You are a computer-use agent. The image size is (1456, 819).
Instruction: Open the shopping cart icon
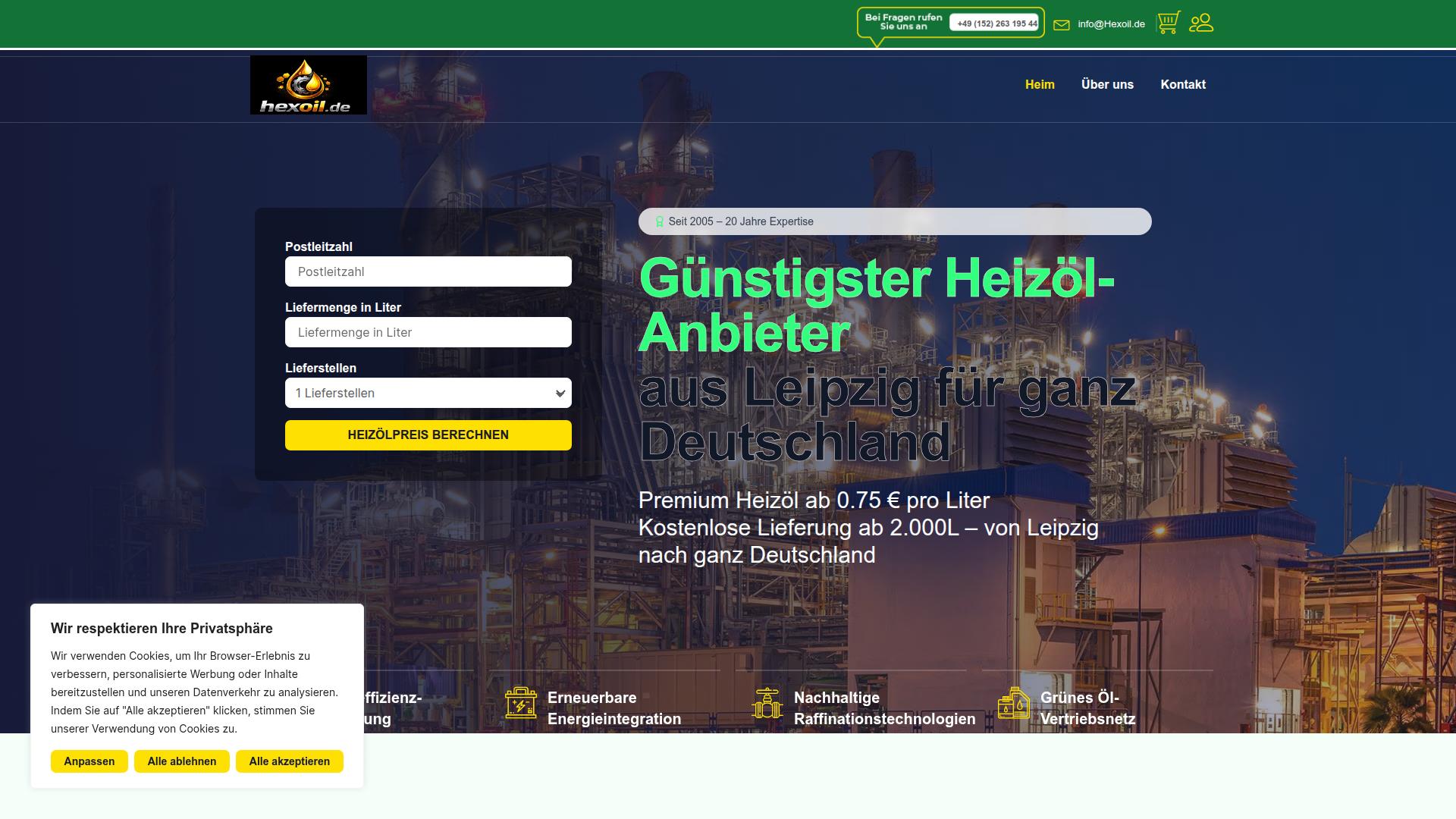tap(1168, 24)
